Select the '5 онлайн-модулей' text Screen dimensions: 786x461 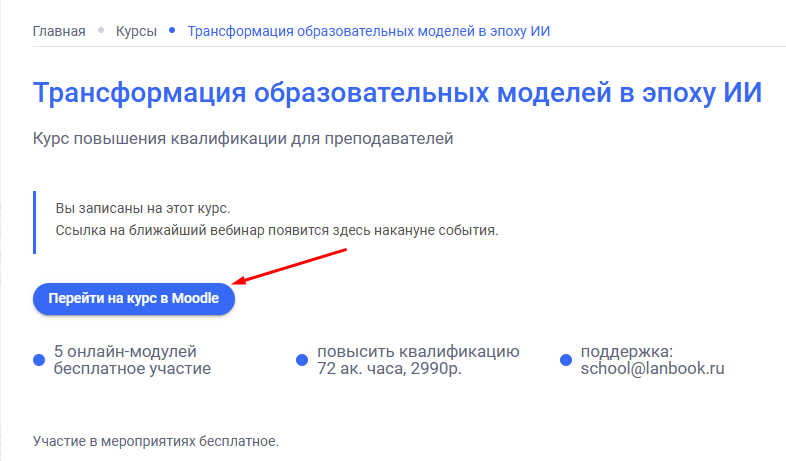point(125,351)
